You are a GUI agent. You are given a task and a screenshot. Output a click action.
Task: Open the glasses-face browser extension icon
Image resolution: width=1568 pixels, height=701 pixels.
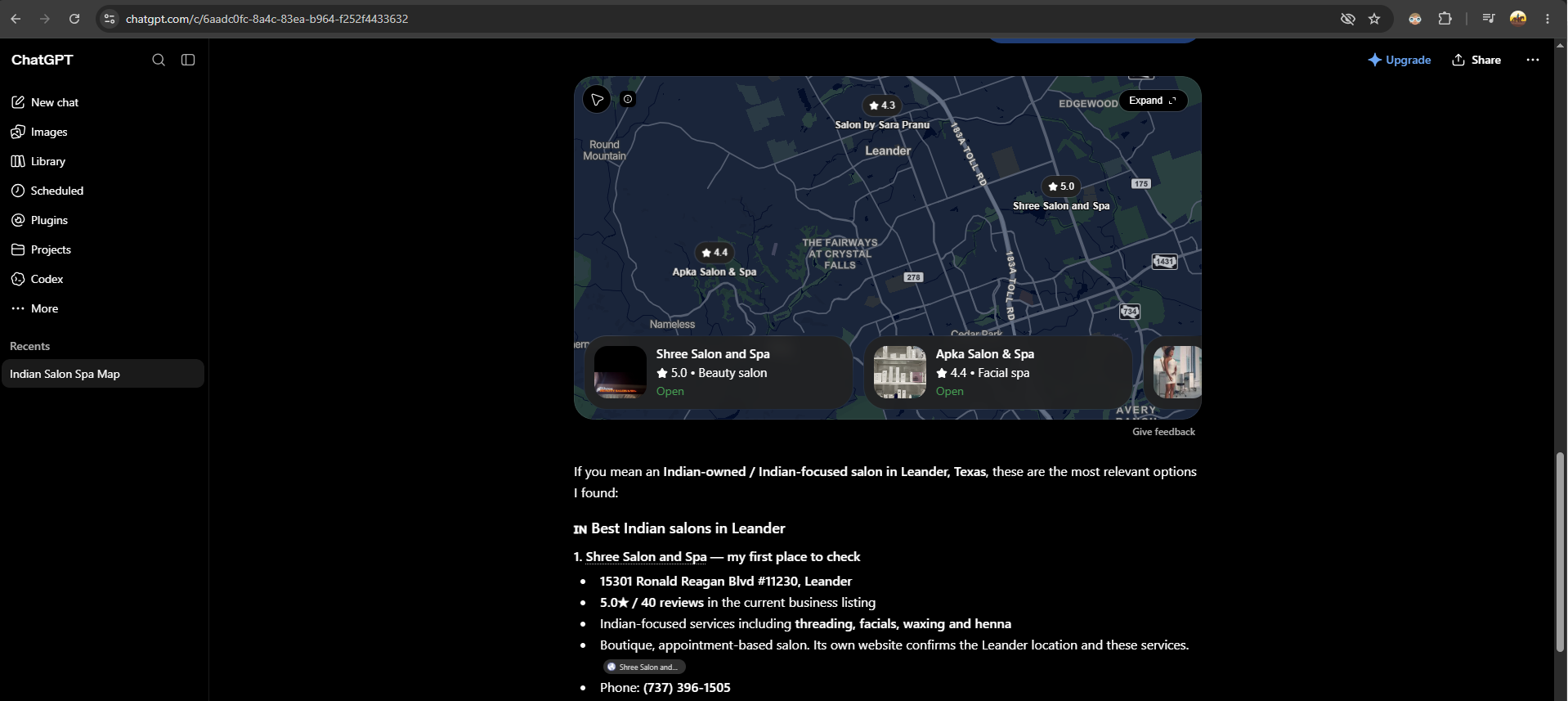[x=1415, y=19]
